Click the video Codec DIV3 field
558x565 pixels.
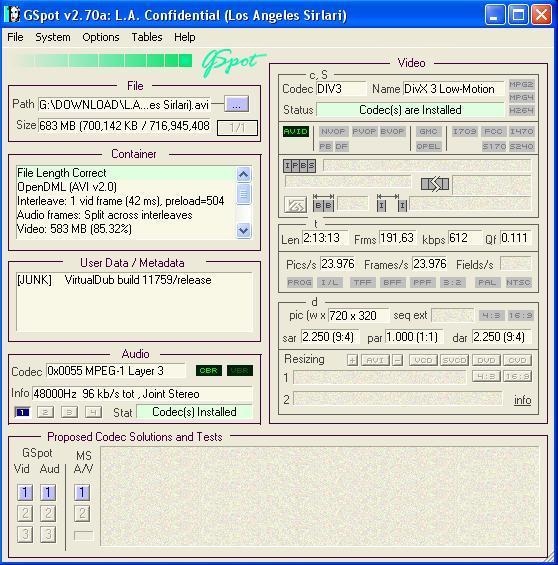coord(341,89)
